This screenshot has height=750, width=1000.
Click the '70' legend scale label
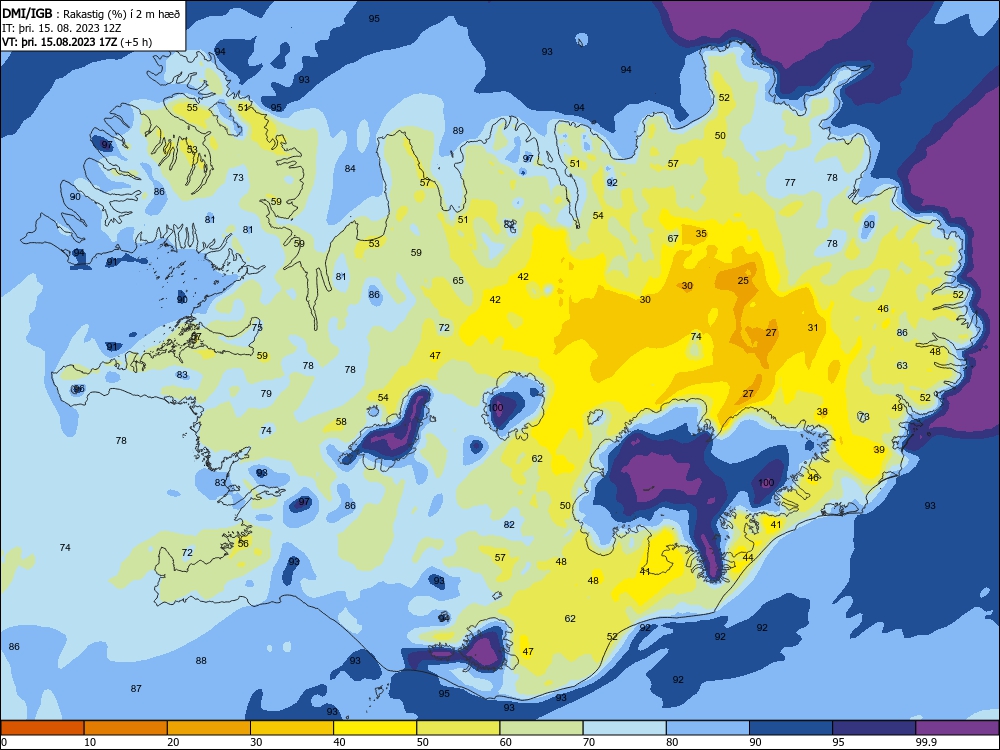[x=589, y=742]
